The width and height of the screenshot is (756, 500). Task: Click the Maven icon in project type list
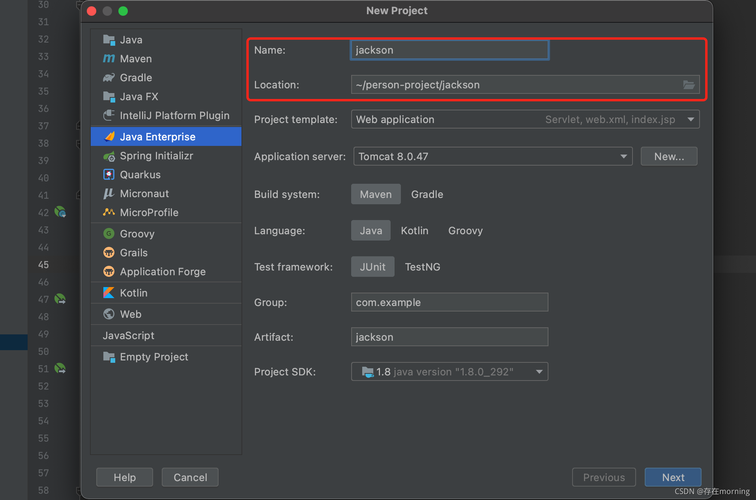point(109,59)
